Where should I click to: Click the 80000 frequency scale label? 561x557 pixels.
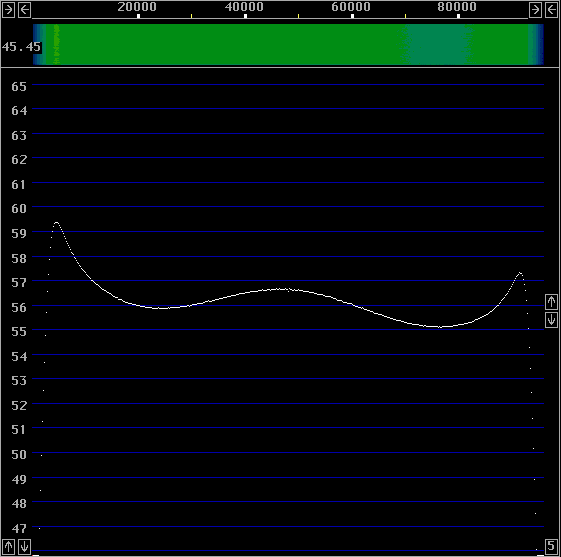[x=457, y=7]
